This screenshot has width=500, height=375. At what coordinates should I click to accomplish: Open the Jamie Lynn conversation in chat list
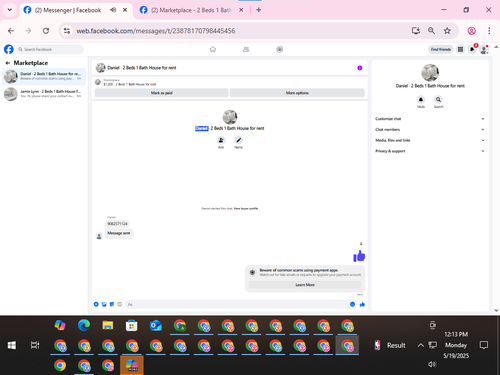pyautogui.click(x=44, y=94)
